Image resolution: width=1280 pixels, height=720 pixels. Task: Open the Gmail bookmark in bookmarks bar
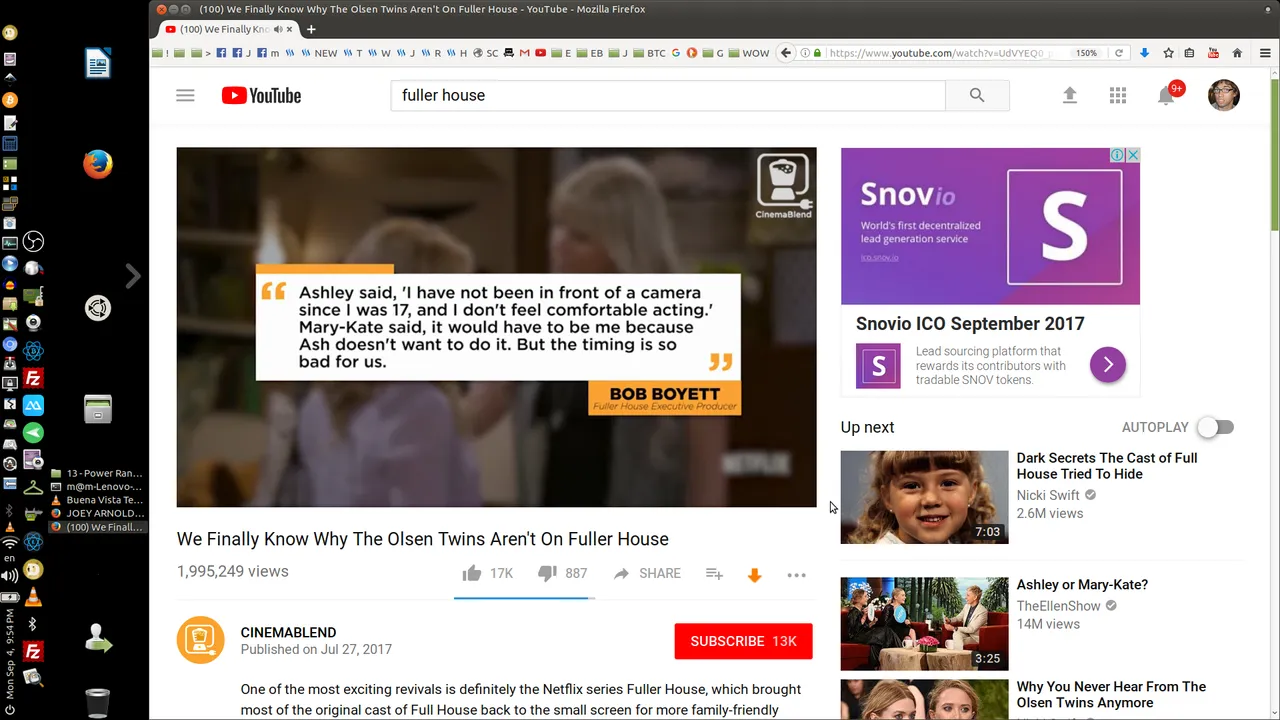click(x=525, y=53)
